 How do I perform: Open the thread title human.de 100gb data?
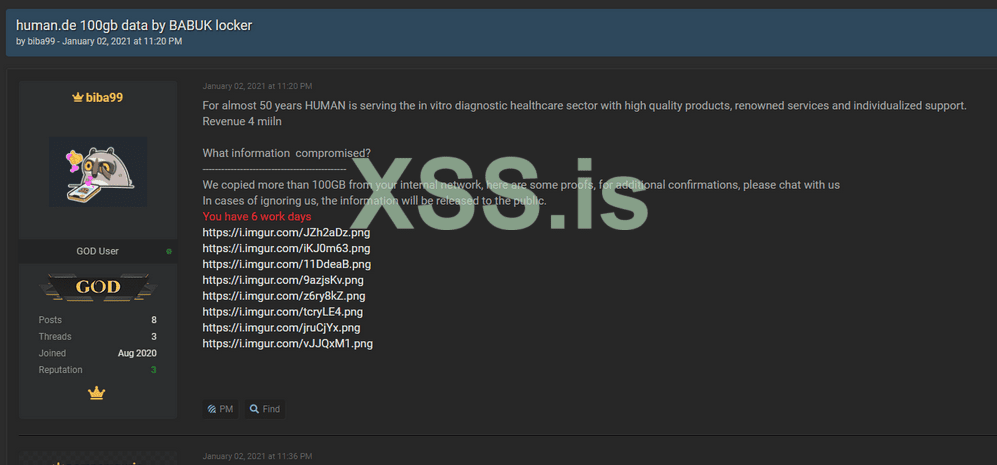134,25
